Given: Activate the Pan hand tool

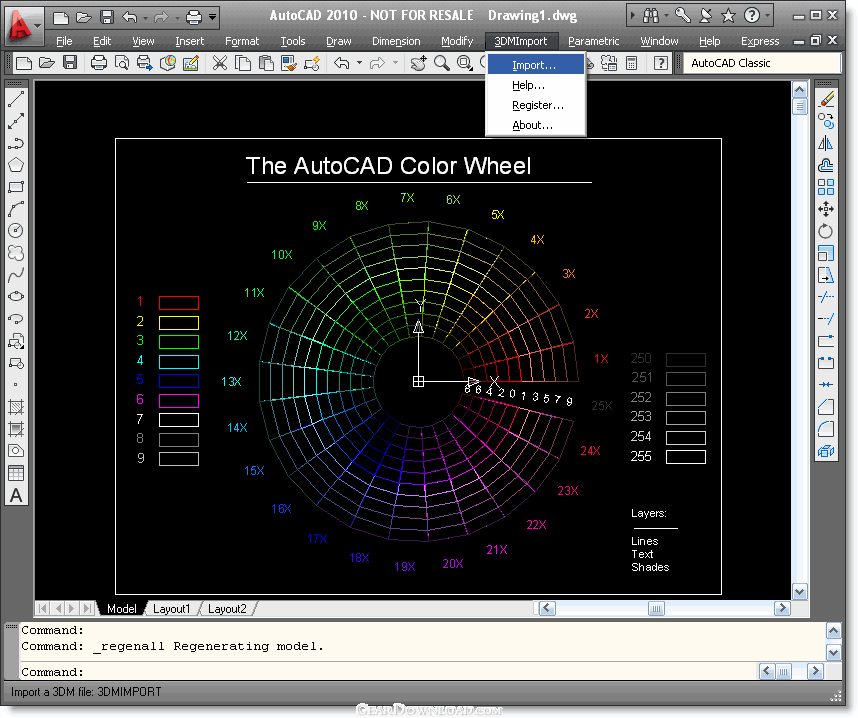Looking at the screenshot, I should pos(419,63).
